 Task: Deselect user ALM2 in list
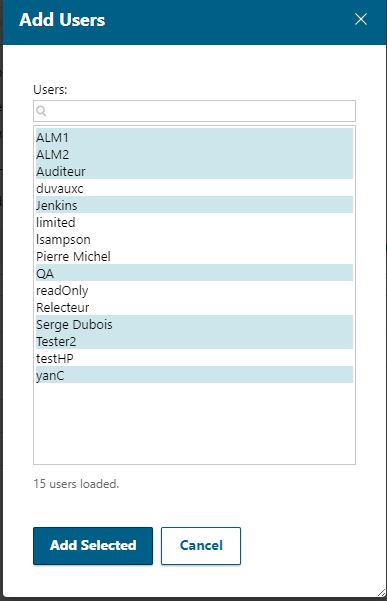point(194,154)
